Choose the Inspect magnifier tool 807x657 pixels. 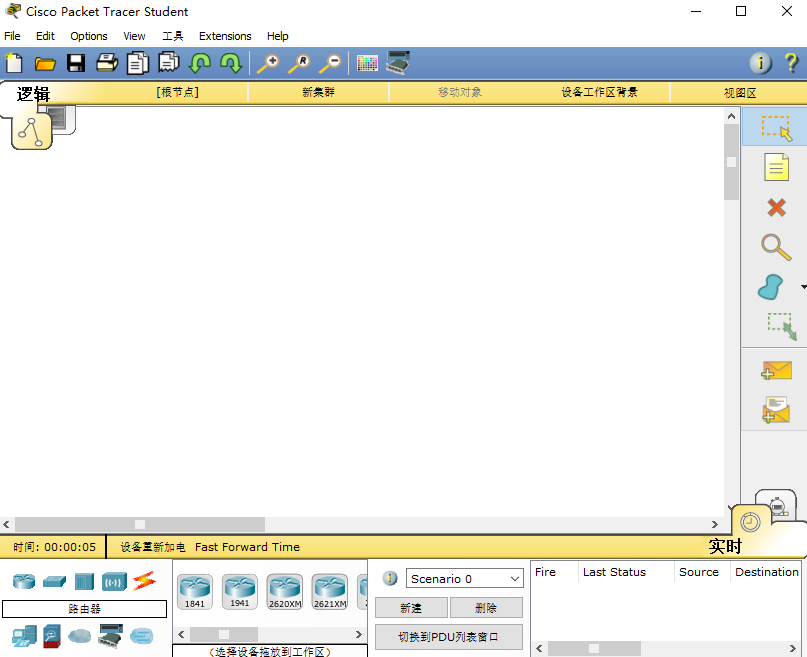coord(776,247)
